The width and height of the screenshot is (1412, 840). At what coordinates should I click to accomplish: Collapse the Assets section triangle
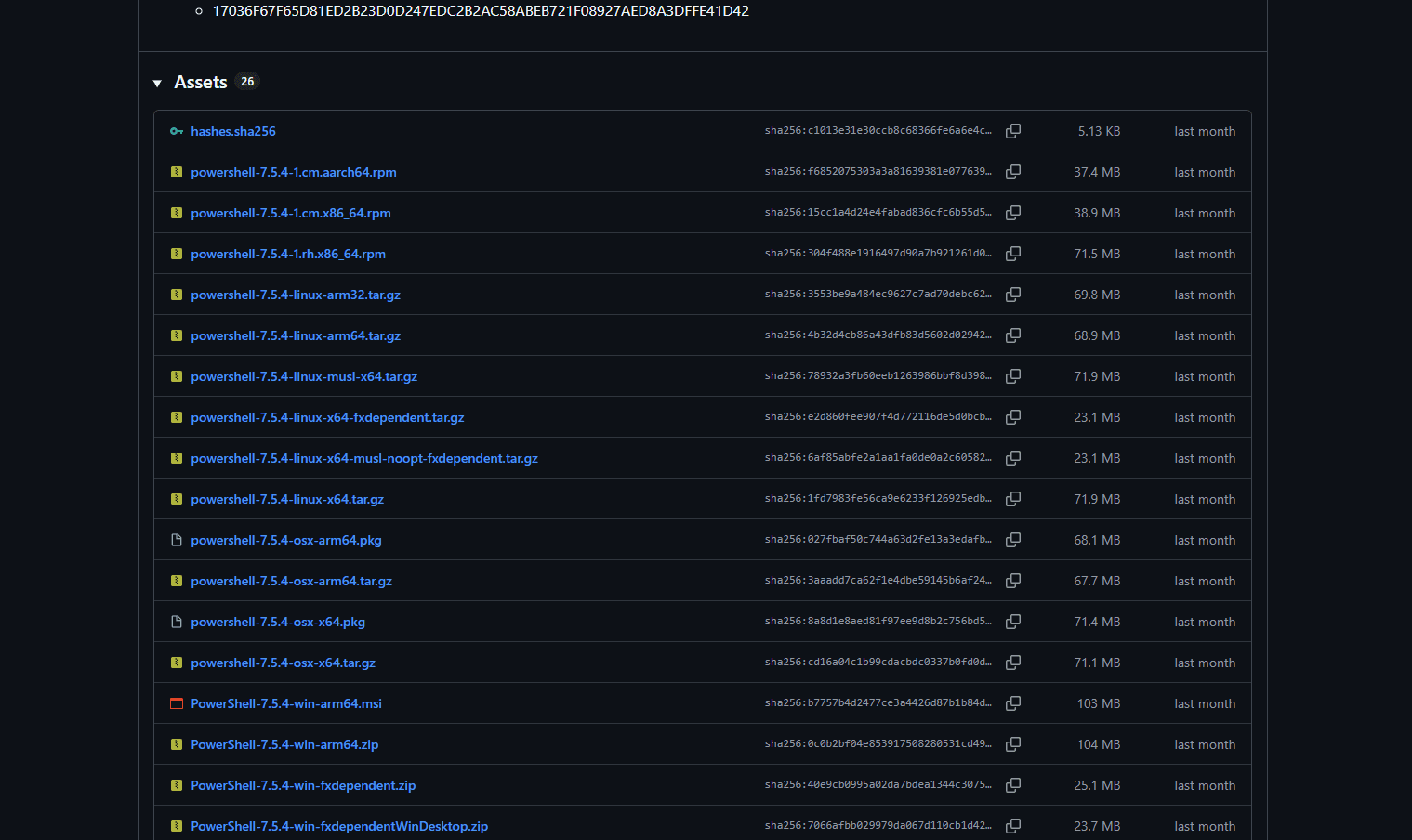click(157, 84)
